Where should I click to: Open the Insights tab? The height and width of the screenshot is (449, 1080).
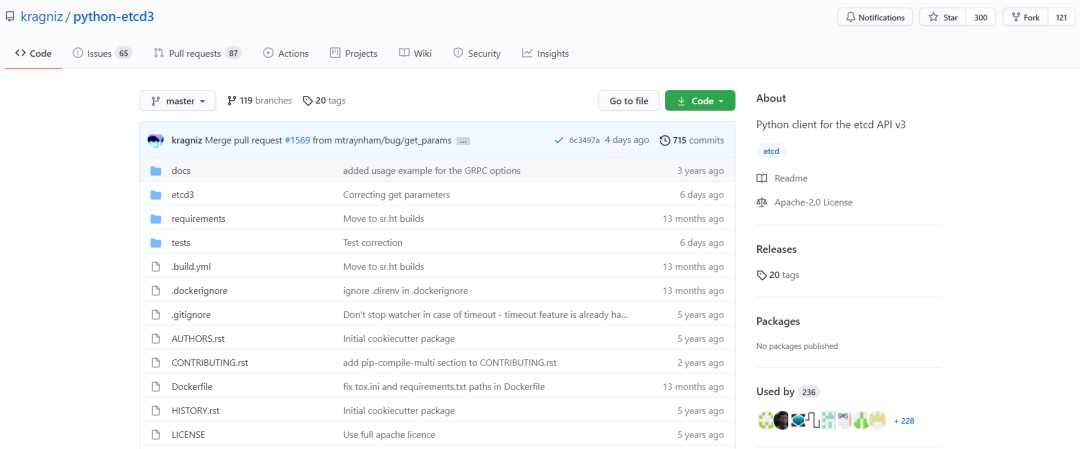coord(546,53)
